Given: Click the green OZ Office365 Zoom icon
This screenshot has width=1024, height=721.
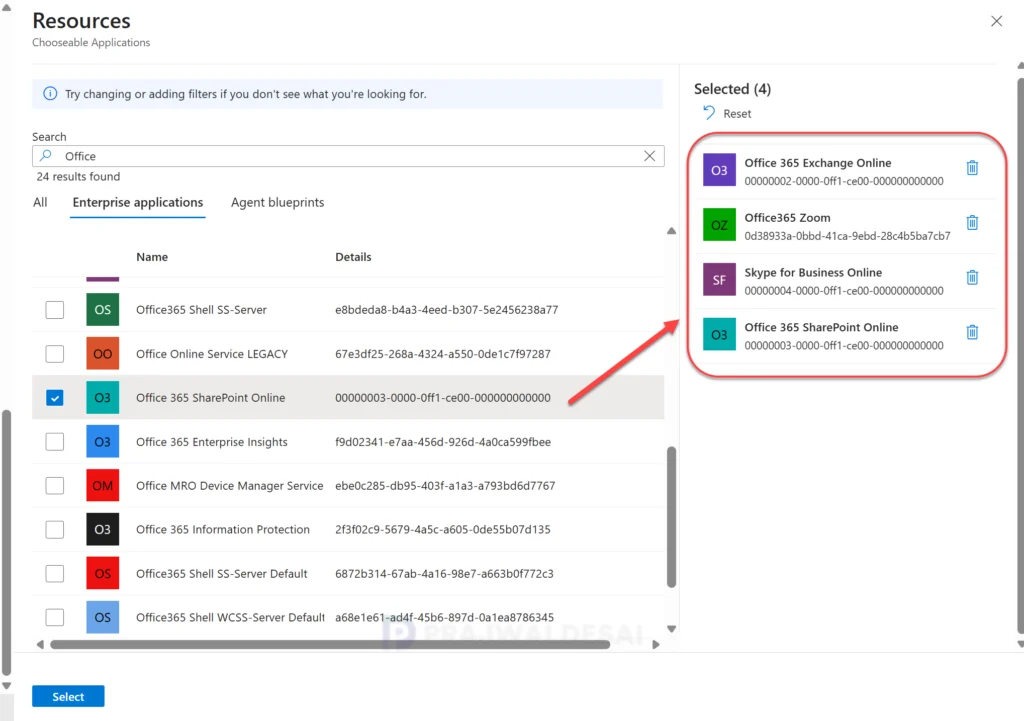Looking at the screenshot, I should tap(719, 225).
